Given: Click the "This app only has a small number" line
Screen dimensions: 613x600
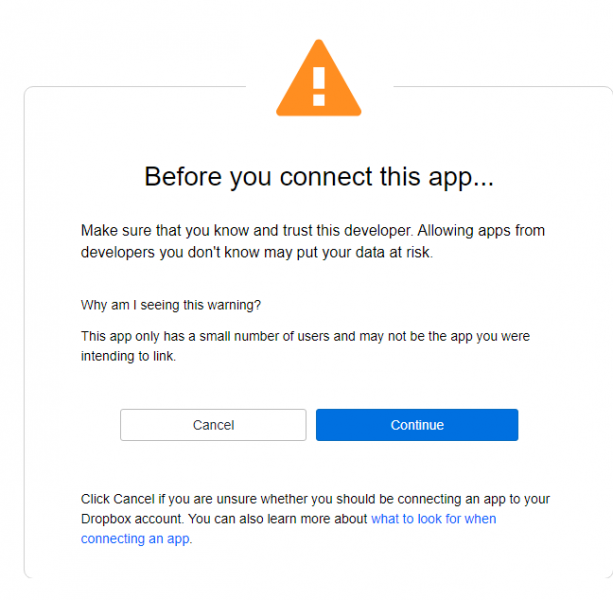Looking at the screenshot, I should click(181, 337).
